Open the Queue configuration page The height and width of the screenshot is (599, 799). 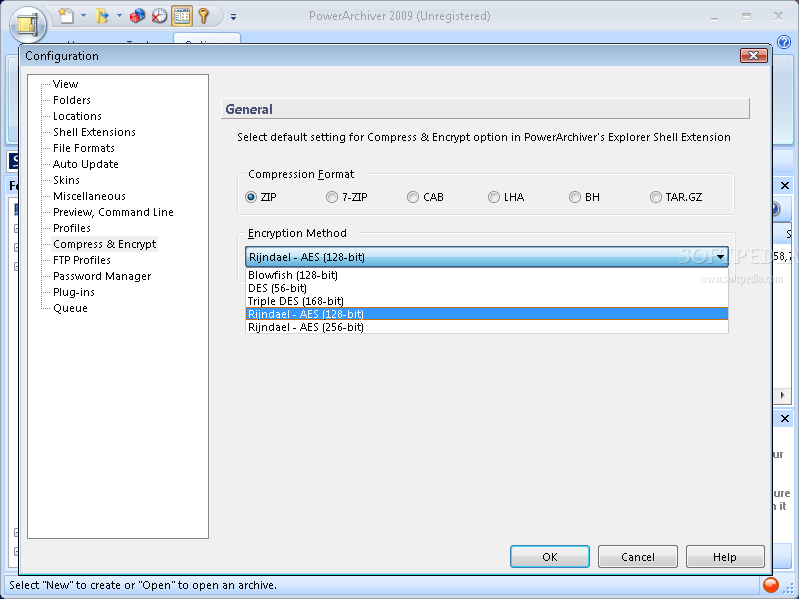(70, 308)
